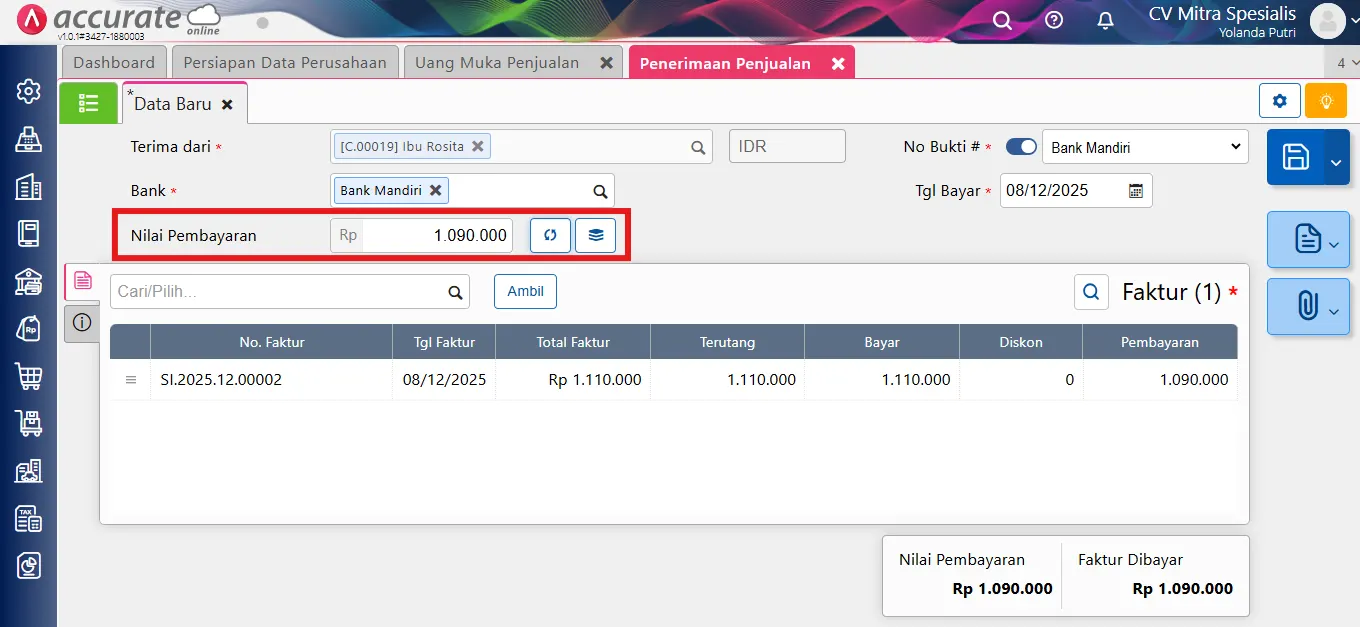Click the Ambil button
Screen dimensions: 1360x627
pos(525,291)
